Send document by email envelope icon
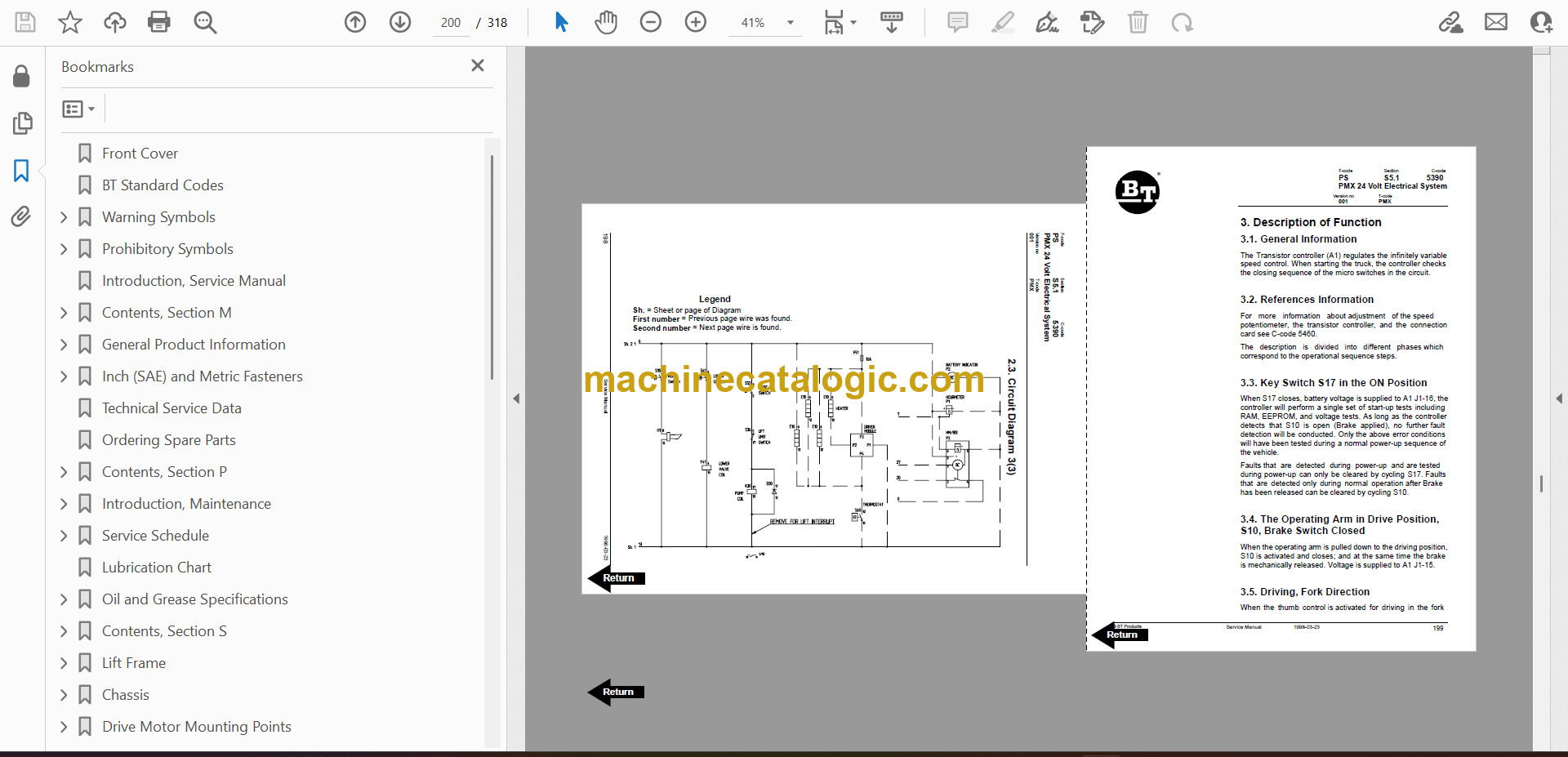The width and height of the screenshot is (1568, 757). pos(1496,22)
